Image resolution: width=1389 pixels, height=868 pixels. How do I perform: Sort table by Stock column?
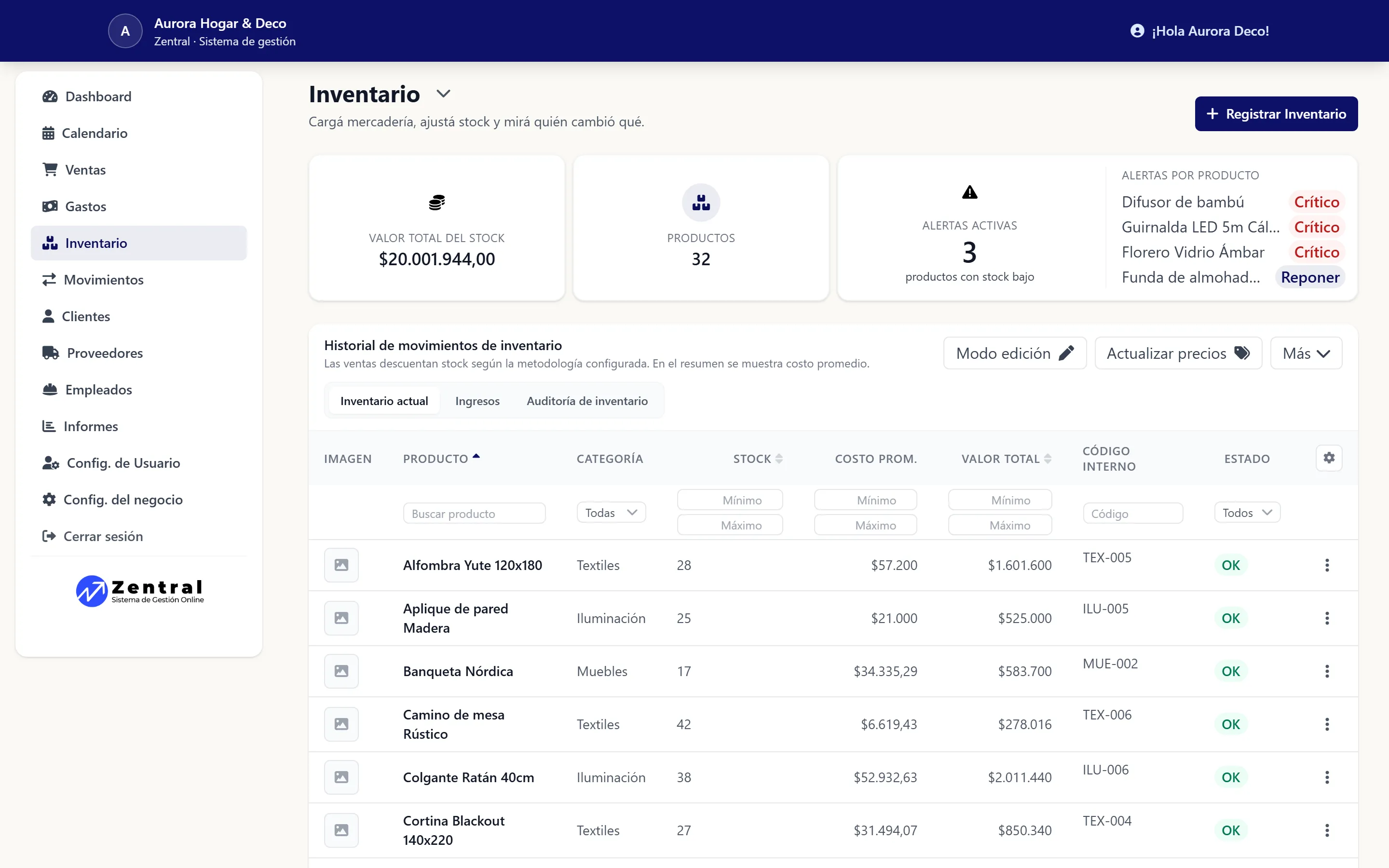pos(758,459)
